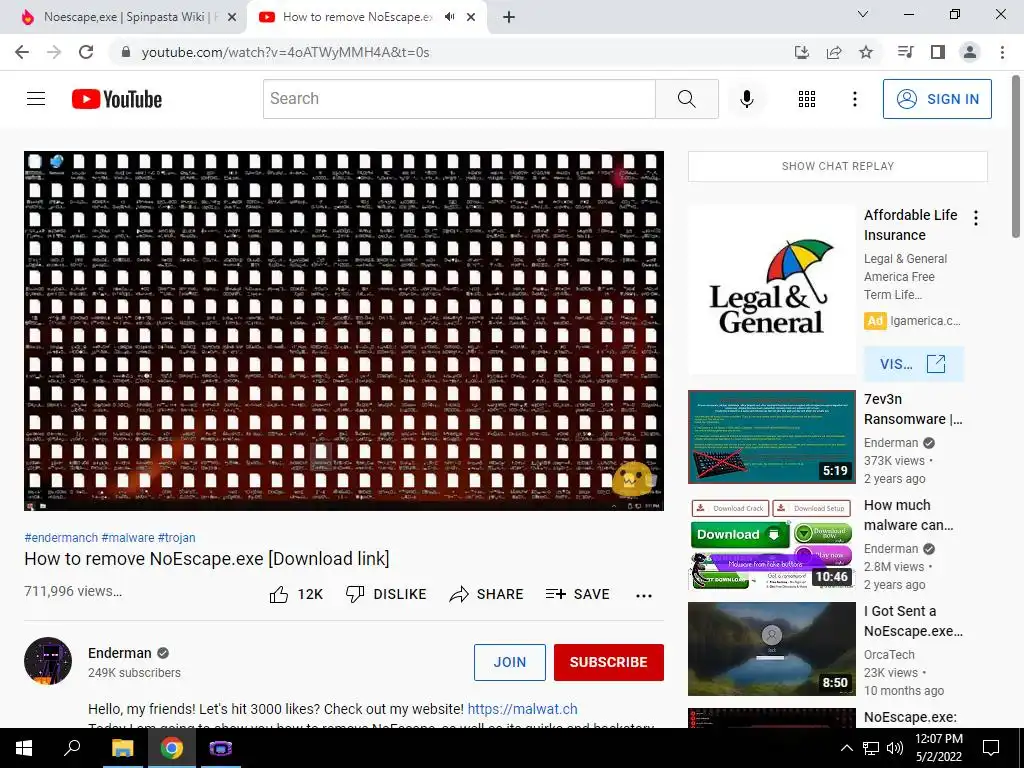Open the Enderman channel name link
1024x768 pixels.
click(x=120, y=653)
